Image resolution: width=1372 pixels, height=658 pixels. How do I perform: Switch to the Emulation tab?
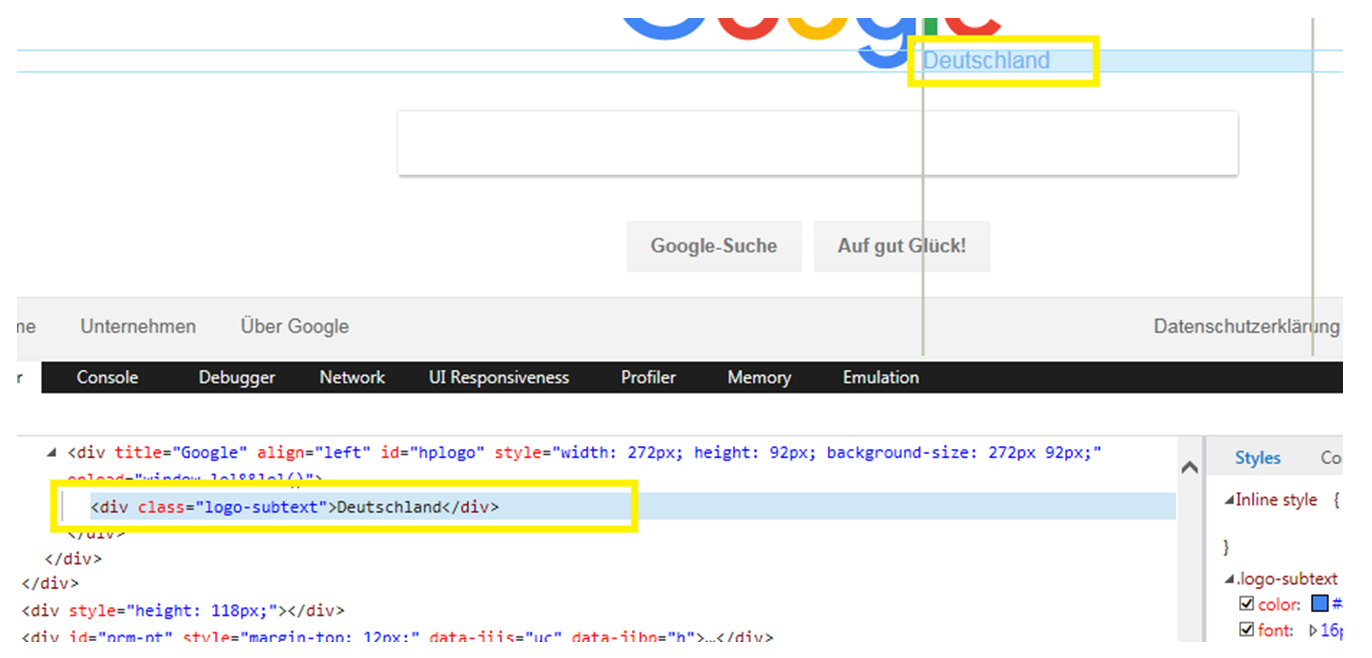coord(880,377)
